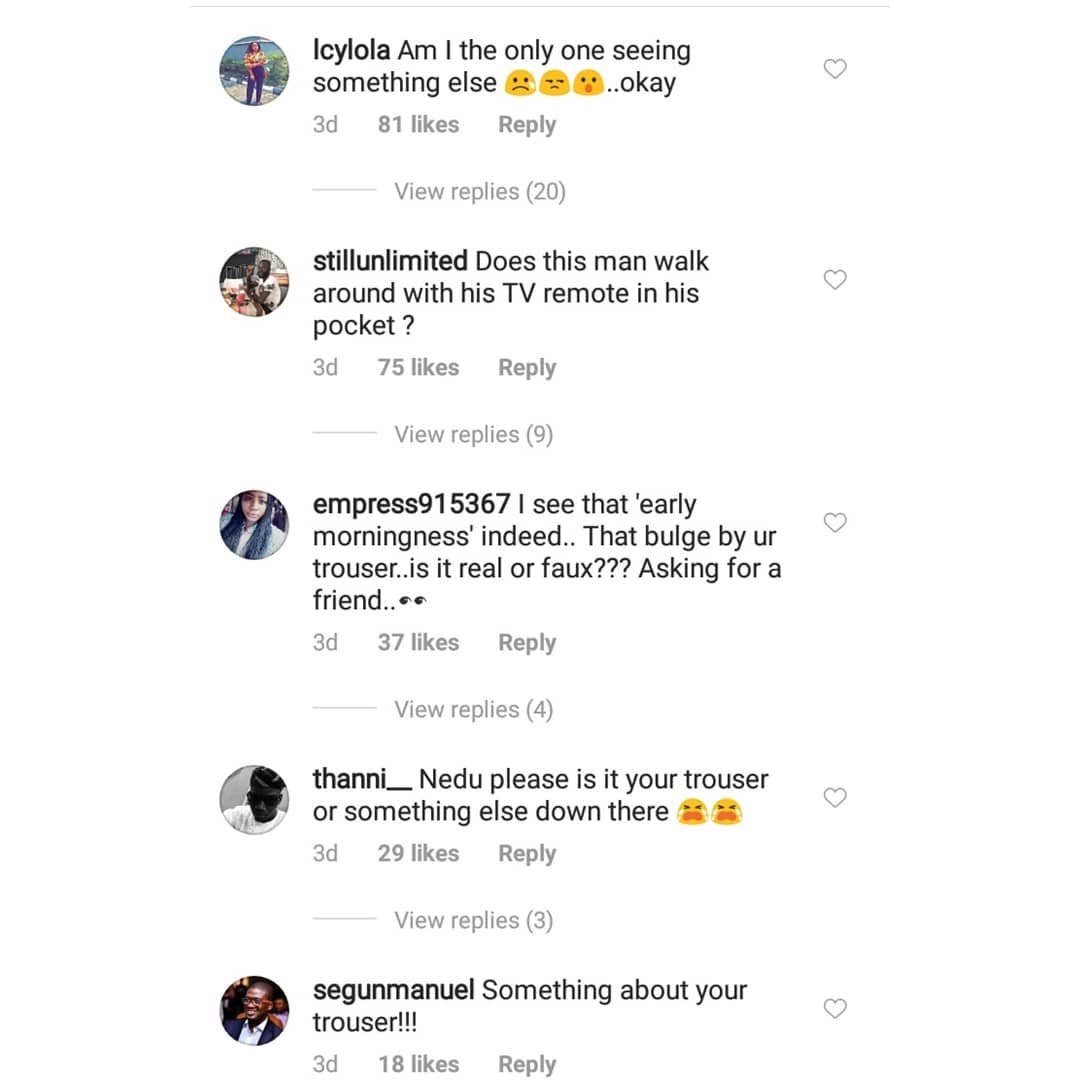
Task: Expand View replies (4)
Action: click(x=473, y=709)
